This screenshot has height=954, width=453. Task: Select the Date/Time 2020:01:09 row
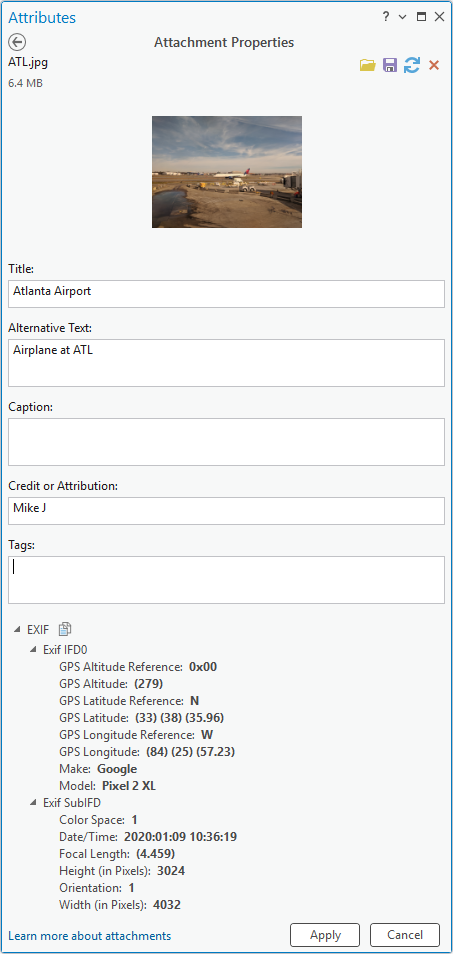[148, 837]
